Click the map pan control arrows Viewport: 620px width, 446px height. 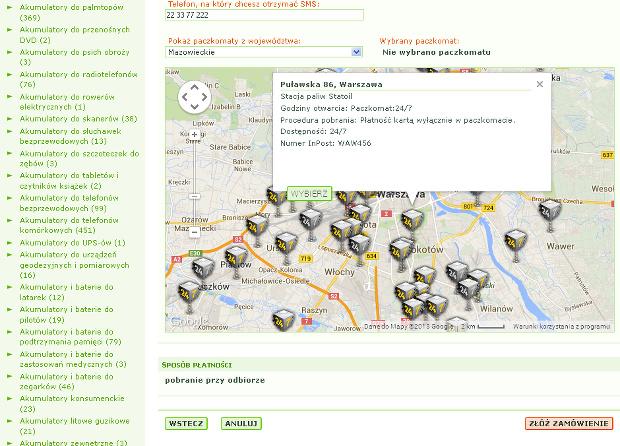click(195, 97)
